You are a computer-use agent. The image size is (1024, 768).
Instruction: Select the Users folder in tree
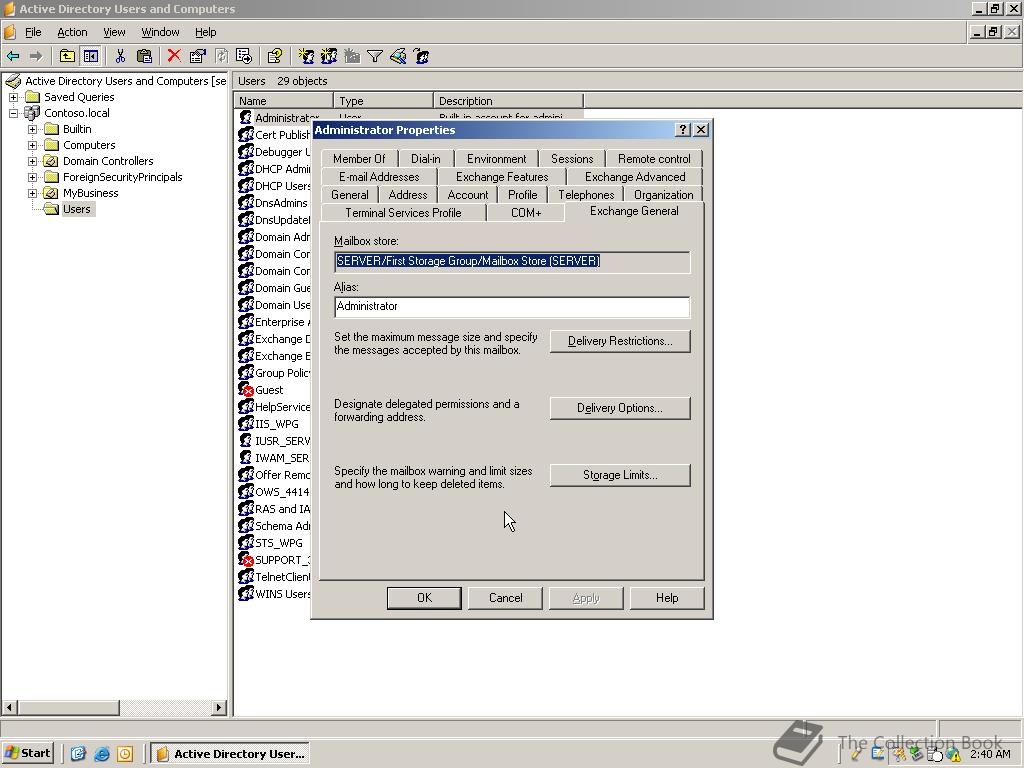[76, 209]
